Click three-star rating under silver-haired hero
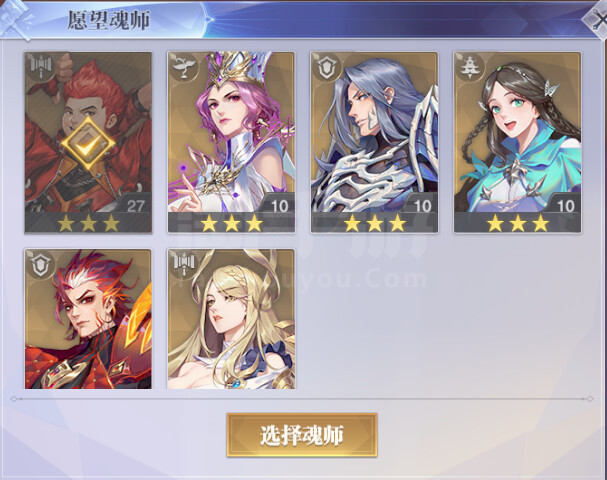The width and height of the screenshot is (607, 480). coord(374,223)
